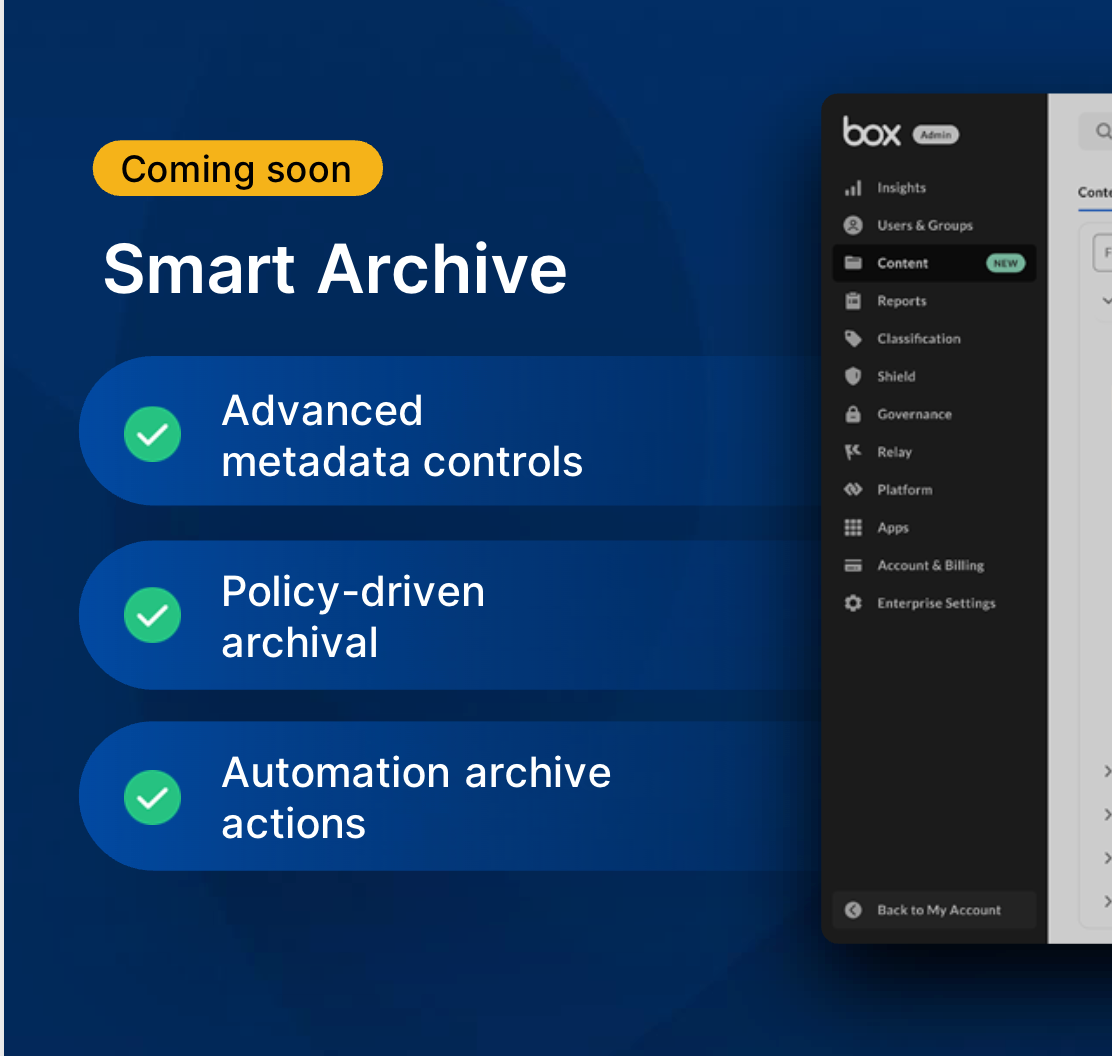Open the Classification section
Viewport: 1112px width, 1056px height.
(918, 338)
